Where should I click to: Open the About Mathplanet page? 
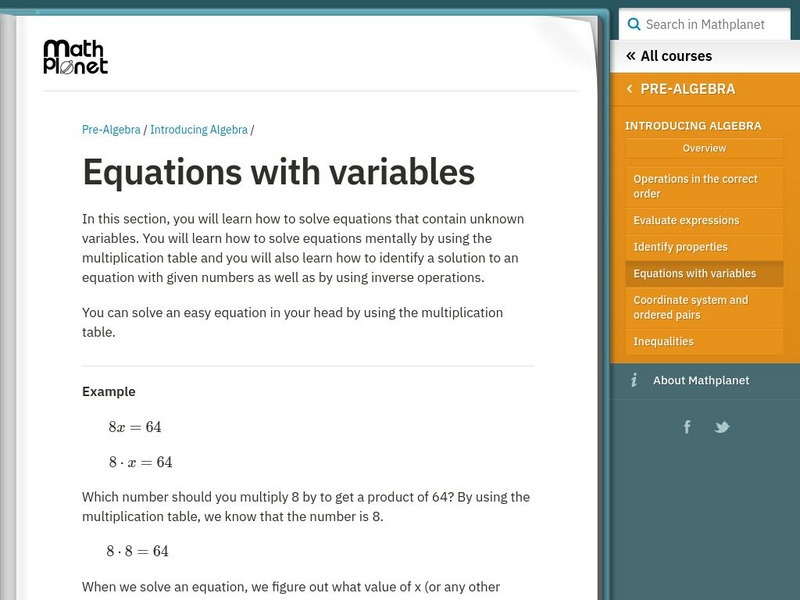[700, 381]
